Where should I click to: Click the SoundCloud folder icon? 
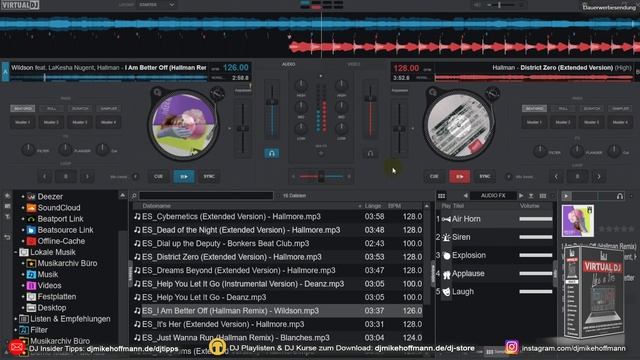[31, 208]
